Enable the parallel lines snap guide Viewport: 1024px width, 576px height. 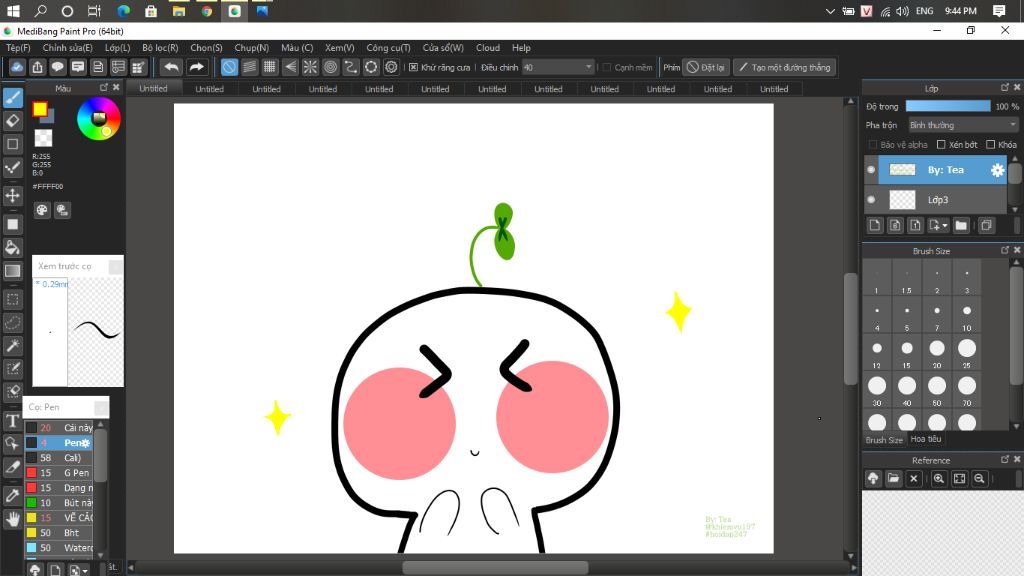coord(249,67)
